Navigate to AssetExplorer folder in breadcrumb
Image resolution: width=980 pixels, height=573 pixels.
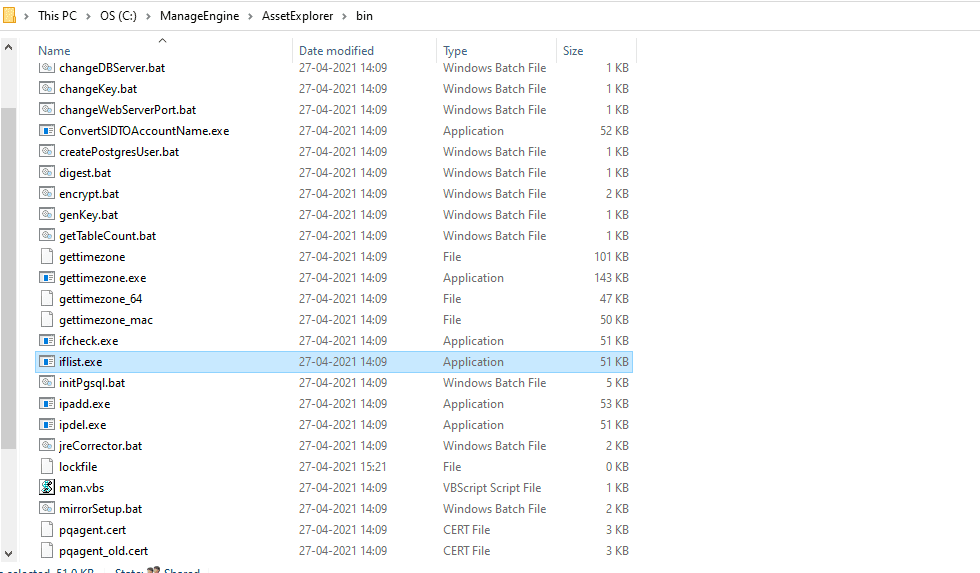pos(298,16)
